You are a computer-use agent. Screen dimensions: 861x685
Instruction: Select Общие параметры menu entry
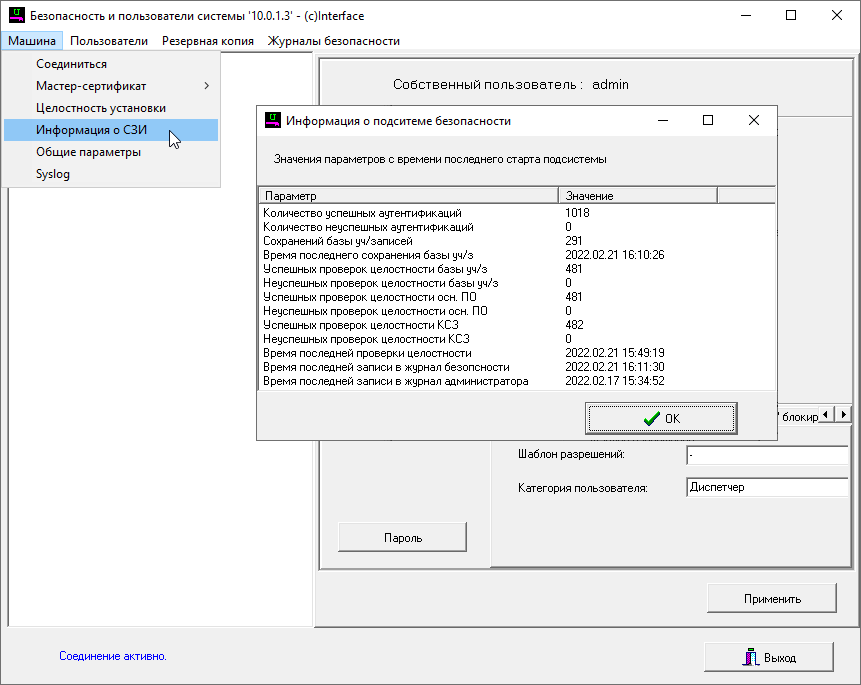tap(88, 152)
